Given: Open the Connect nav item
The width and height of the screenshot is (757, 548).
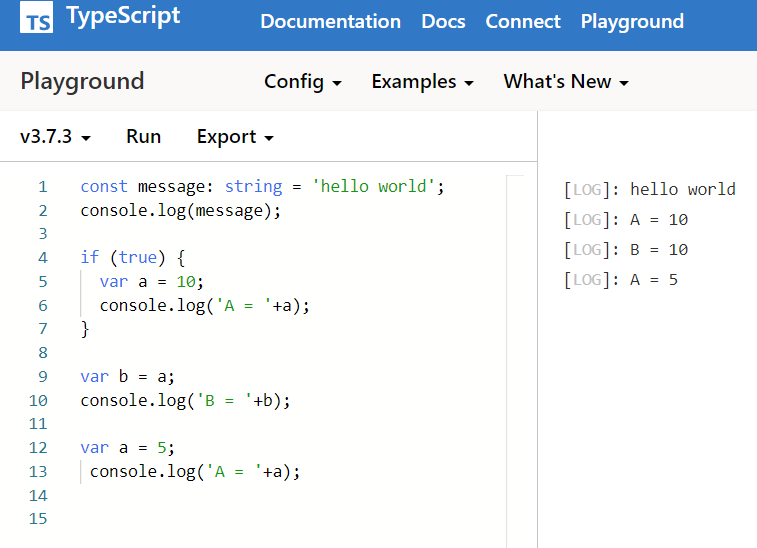Looking at the screenshot, I should [x=523, y=21].
